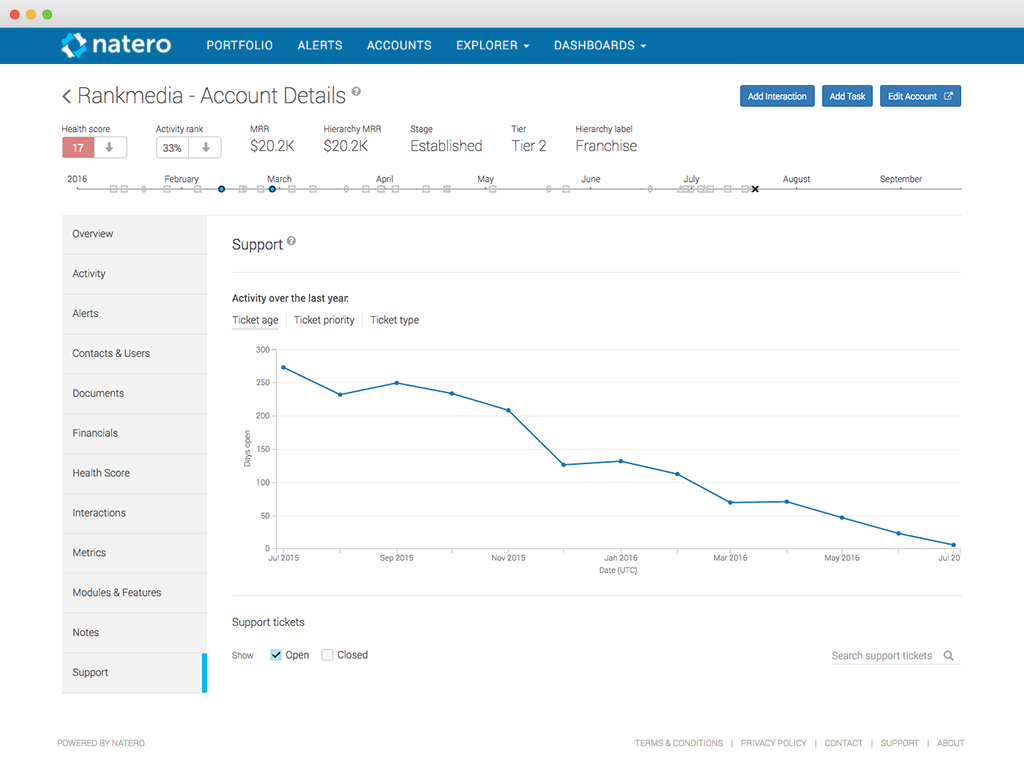Viewport: 1024px width, 768px height.
Task: Click the Search support tickets field
Action: click(x=883, y=656)
